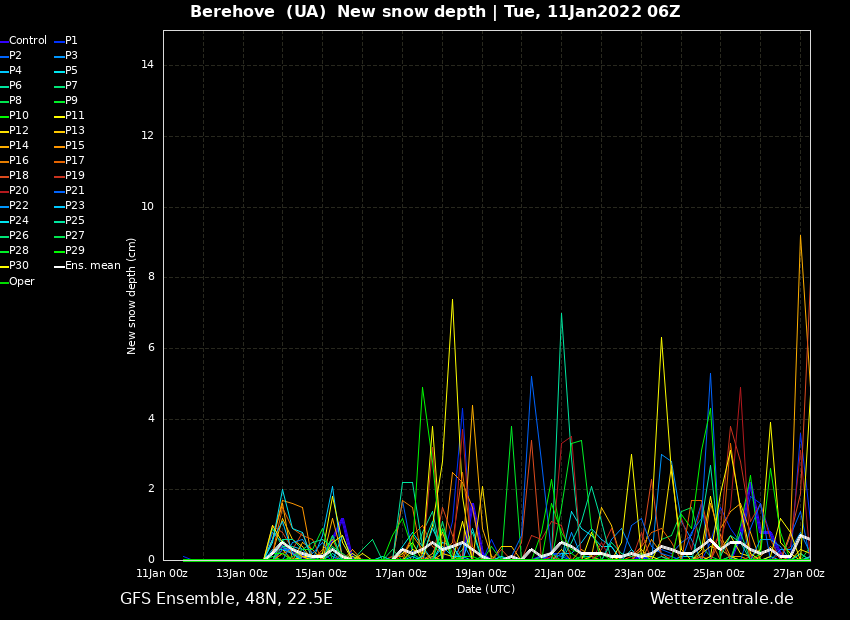This screenshot has width=850, height=620.
Task: Click the Oper legend label
Action: pyautogui.click(x=21, y=282)
